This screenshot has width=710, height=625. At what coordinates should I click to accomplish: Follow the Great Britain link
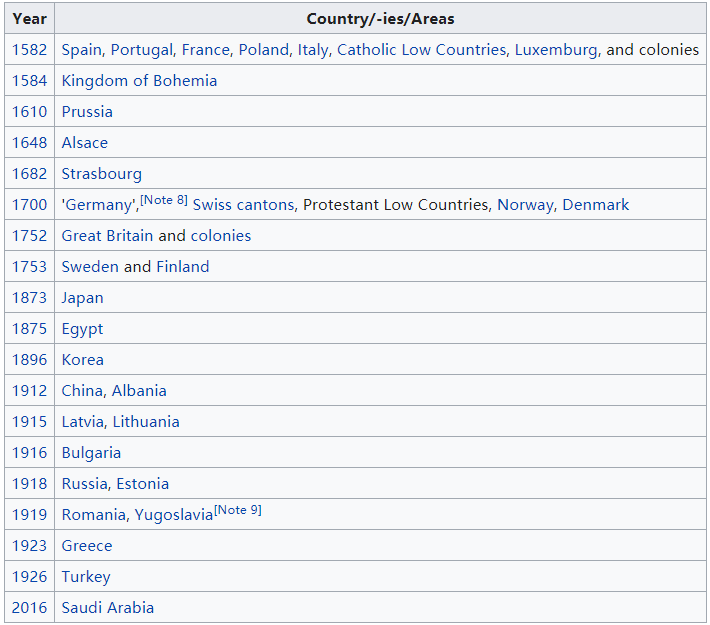pyautogui.click(x=107, y=236)
